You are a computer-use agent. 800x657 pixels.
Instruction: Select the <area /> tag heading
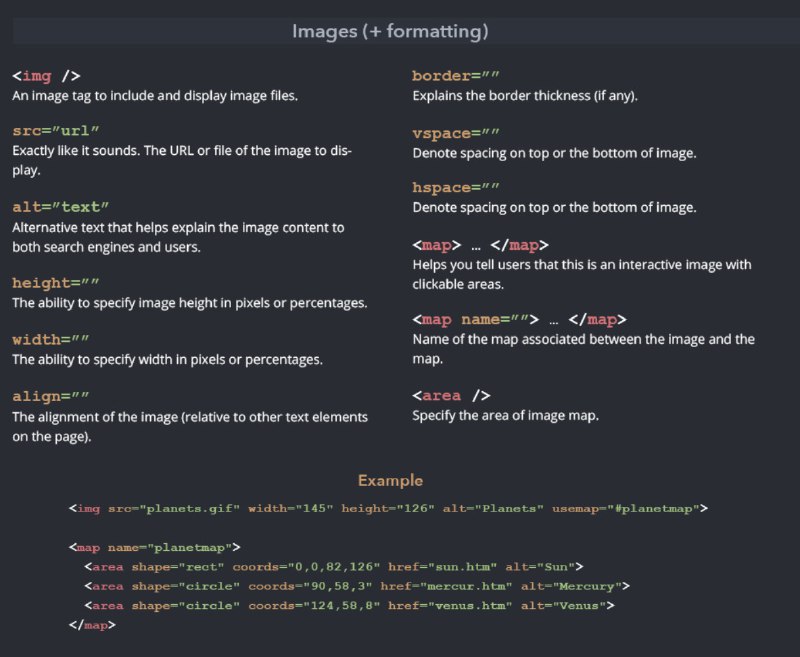click(x=451, y=396)
